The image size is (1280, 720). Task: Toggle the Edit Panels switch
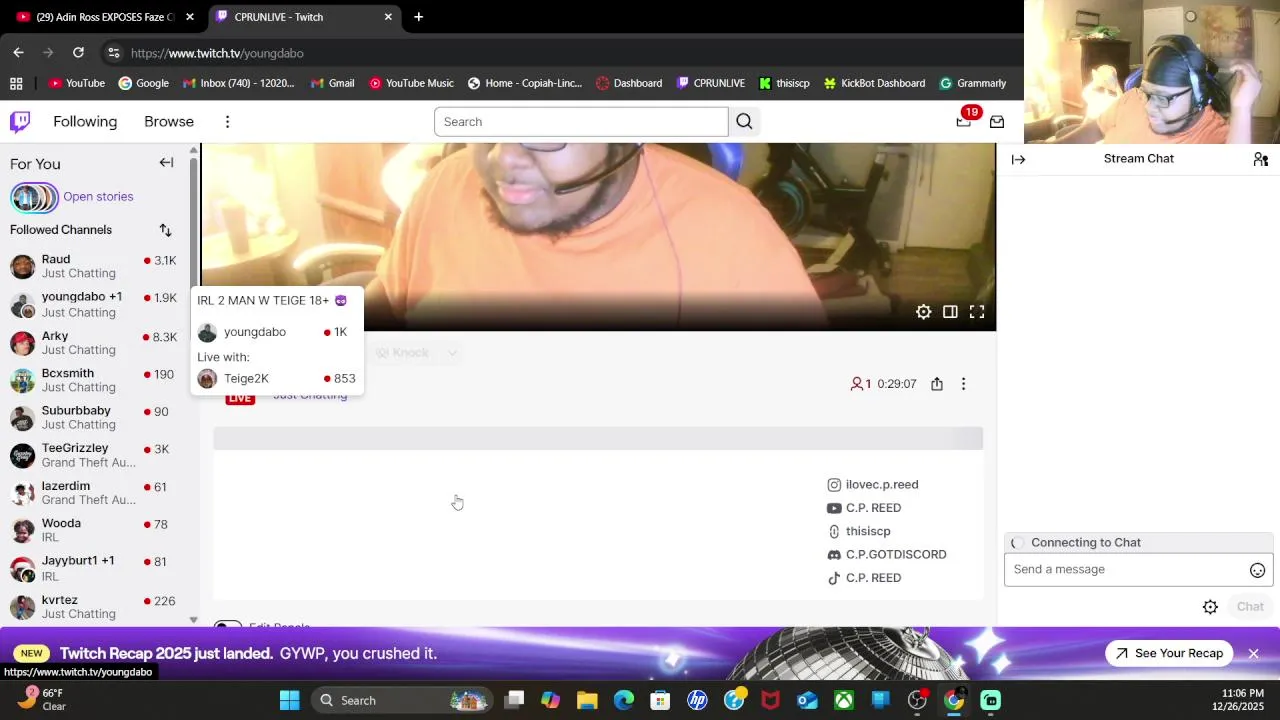[228, 625]
